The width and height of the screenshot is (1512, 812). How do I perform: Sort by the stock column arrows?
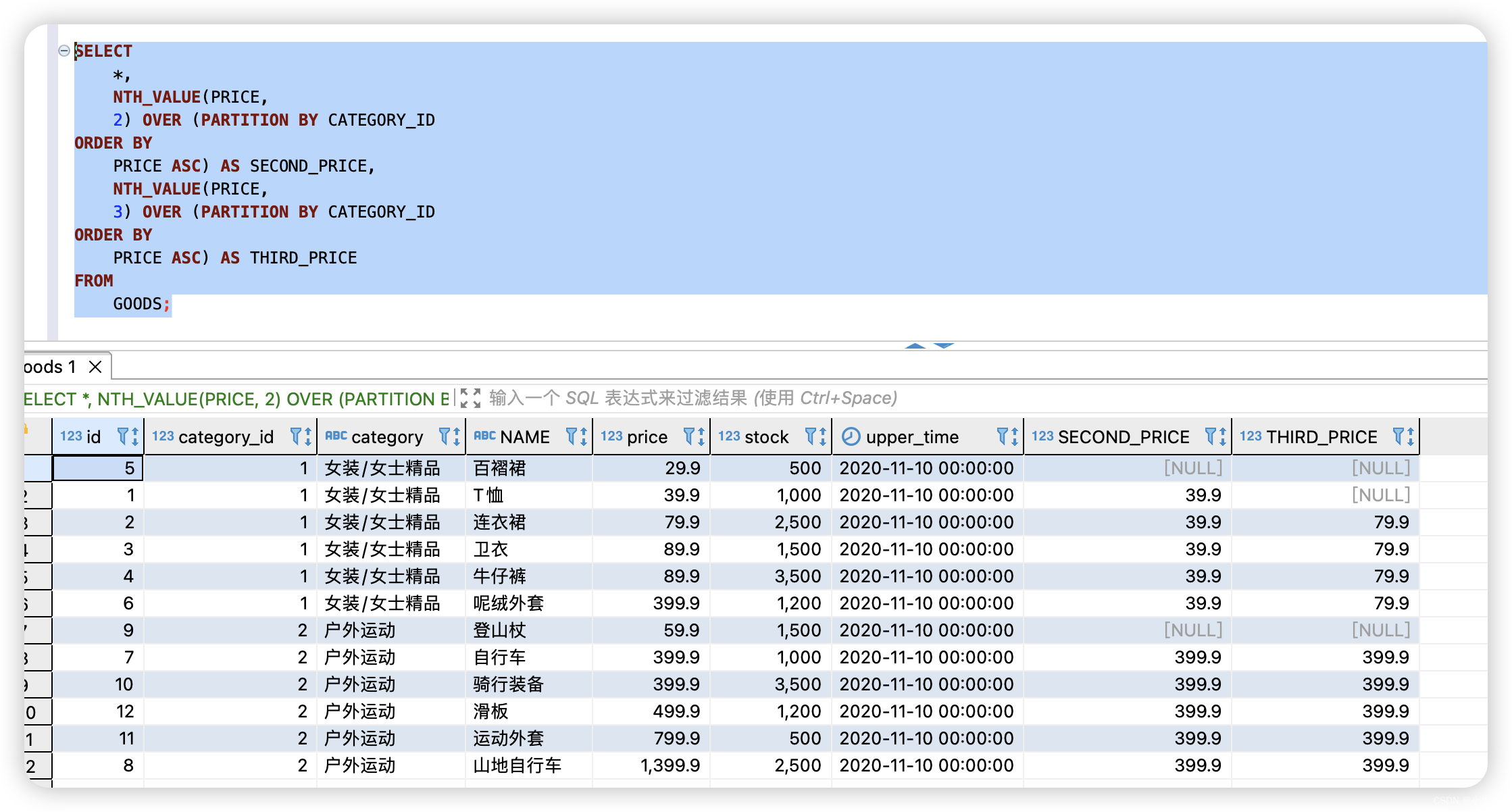tap(823, 437)
